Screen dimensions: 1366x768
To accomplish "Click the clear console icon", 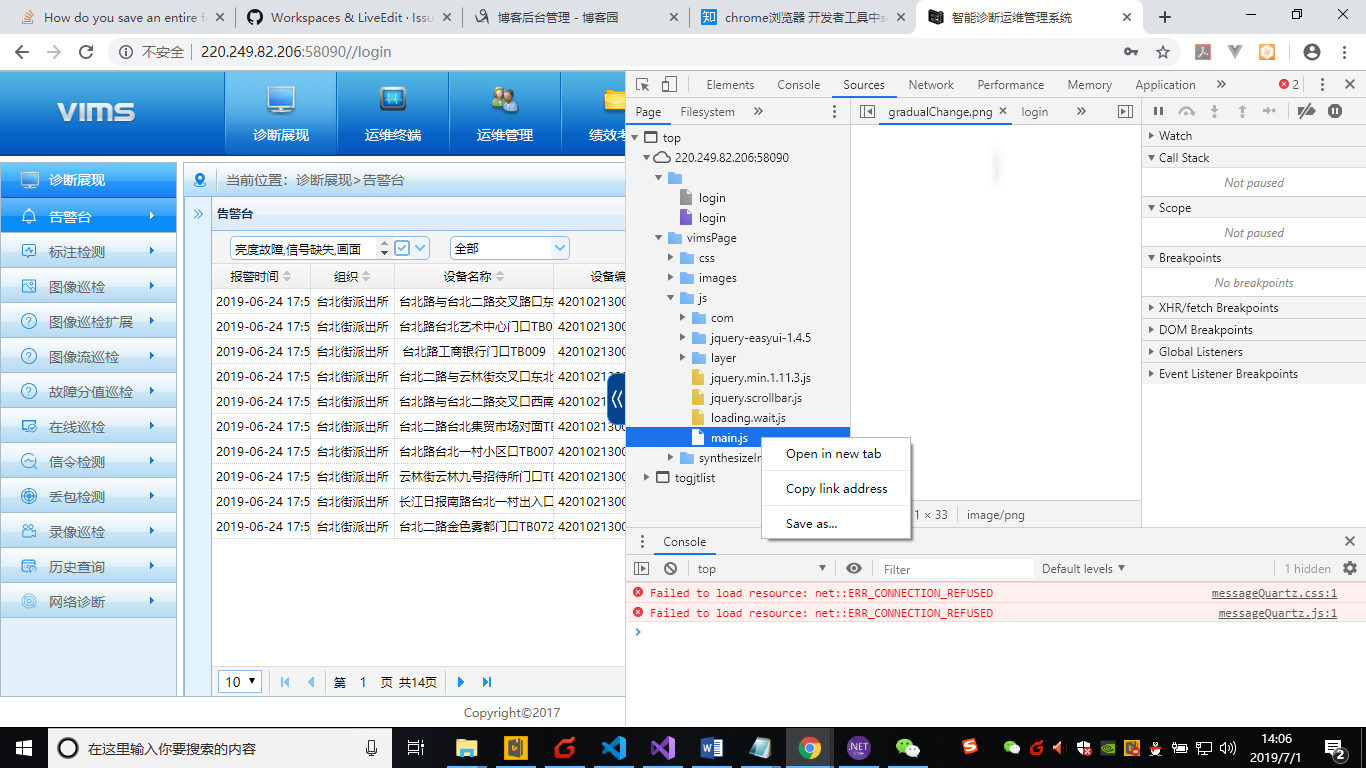I will click(x=670, y=568).
